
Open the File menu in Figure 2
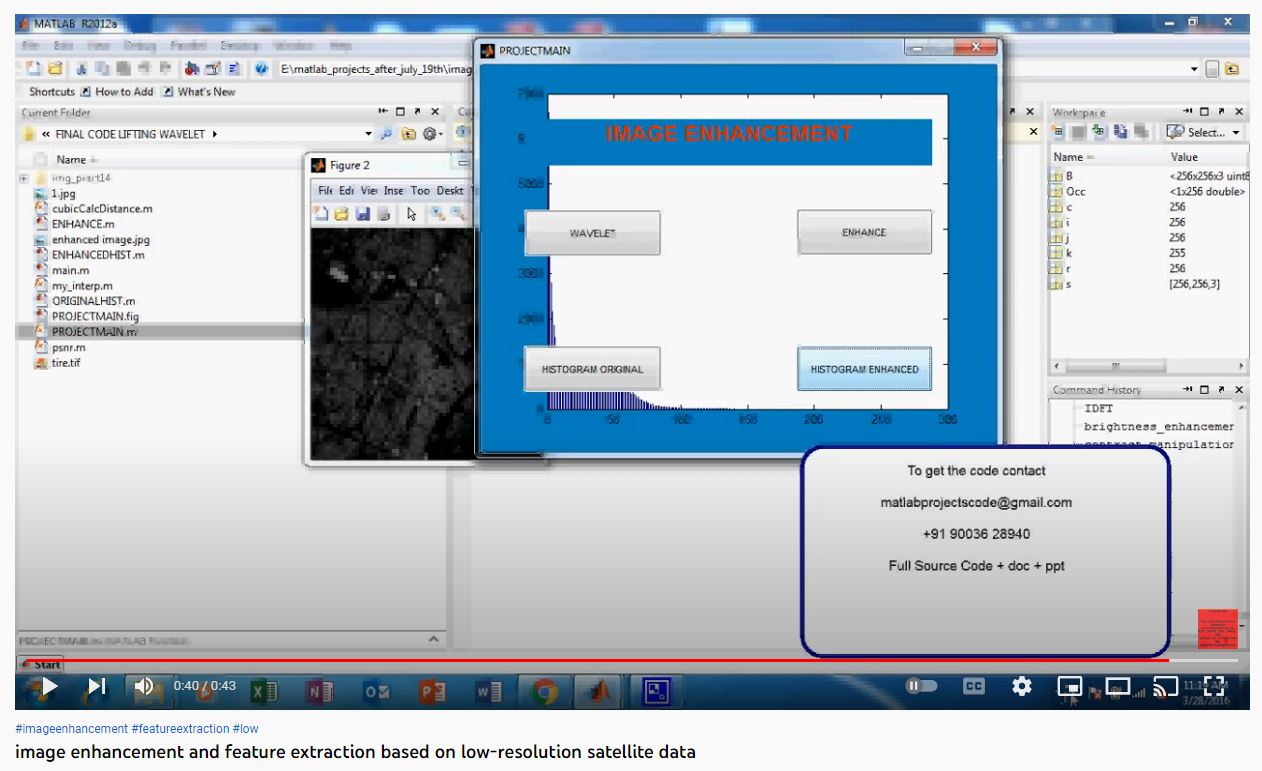324,190
